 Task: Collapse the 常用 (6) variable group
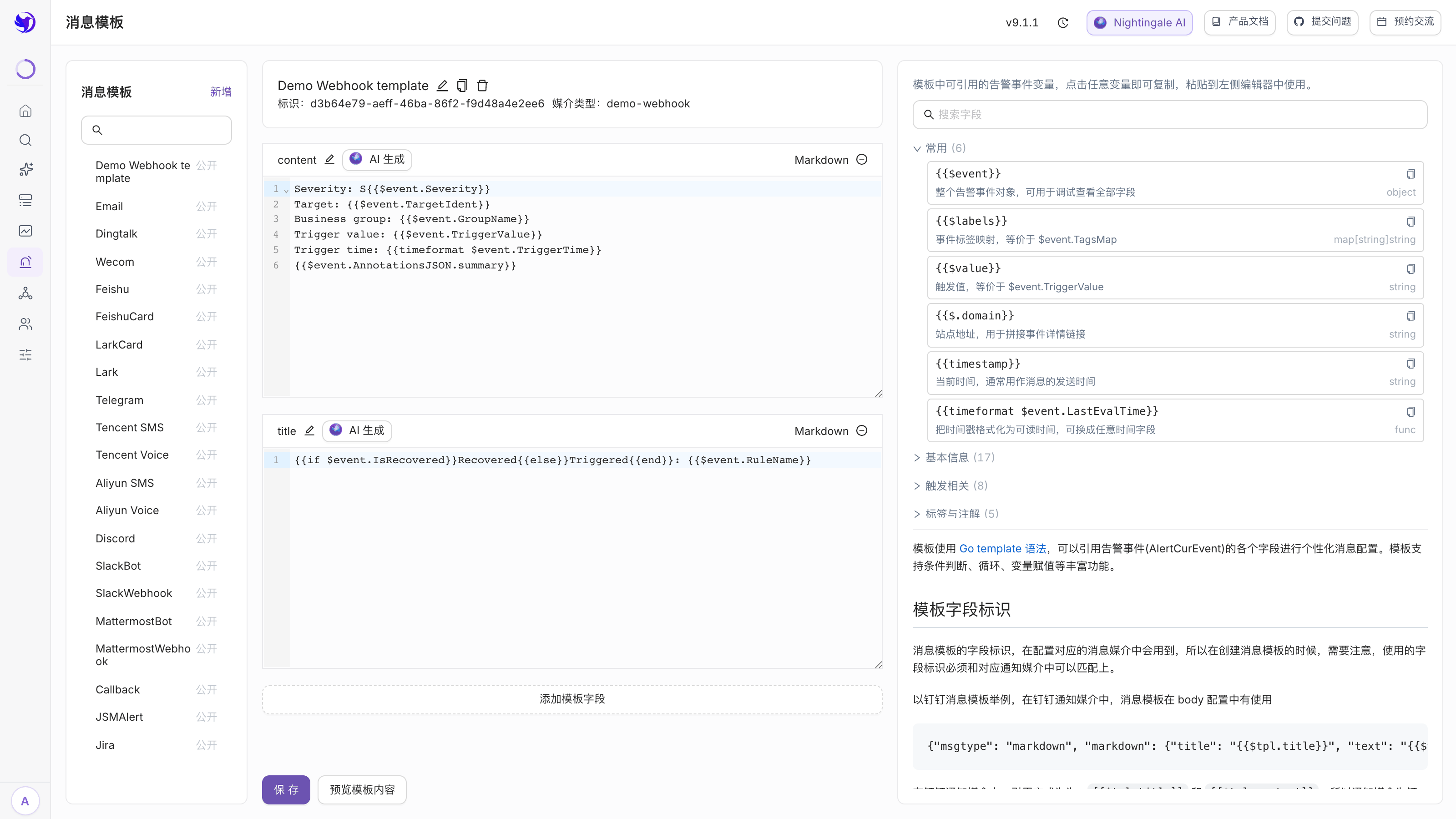pyautogui.click(x=940, y=148)
